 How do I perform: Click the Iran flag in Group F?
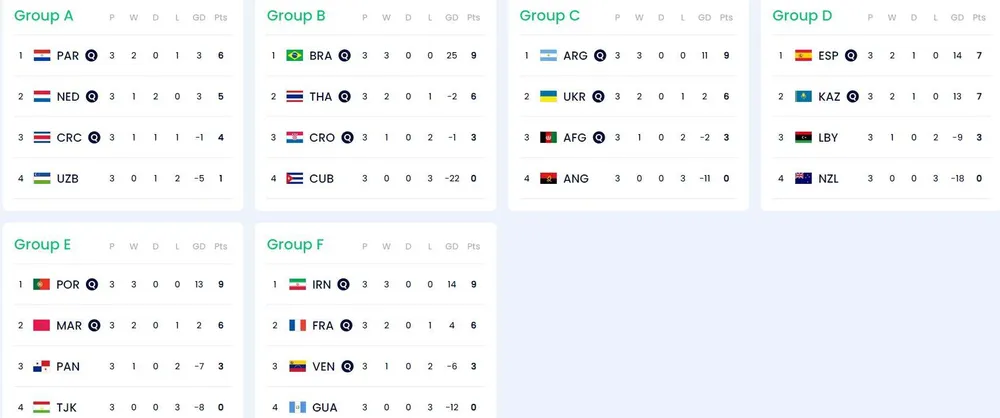[297, 284]
